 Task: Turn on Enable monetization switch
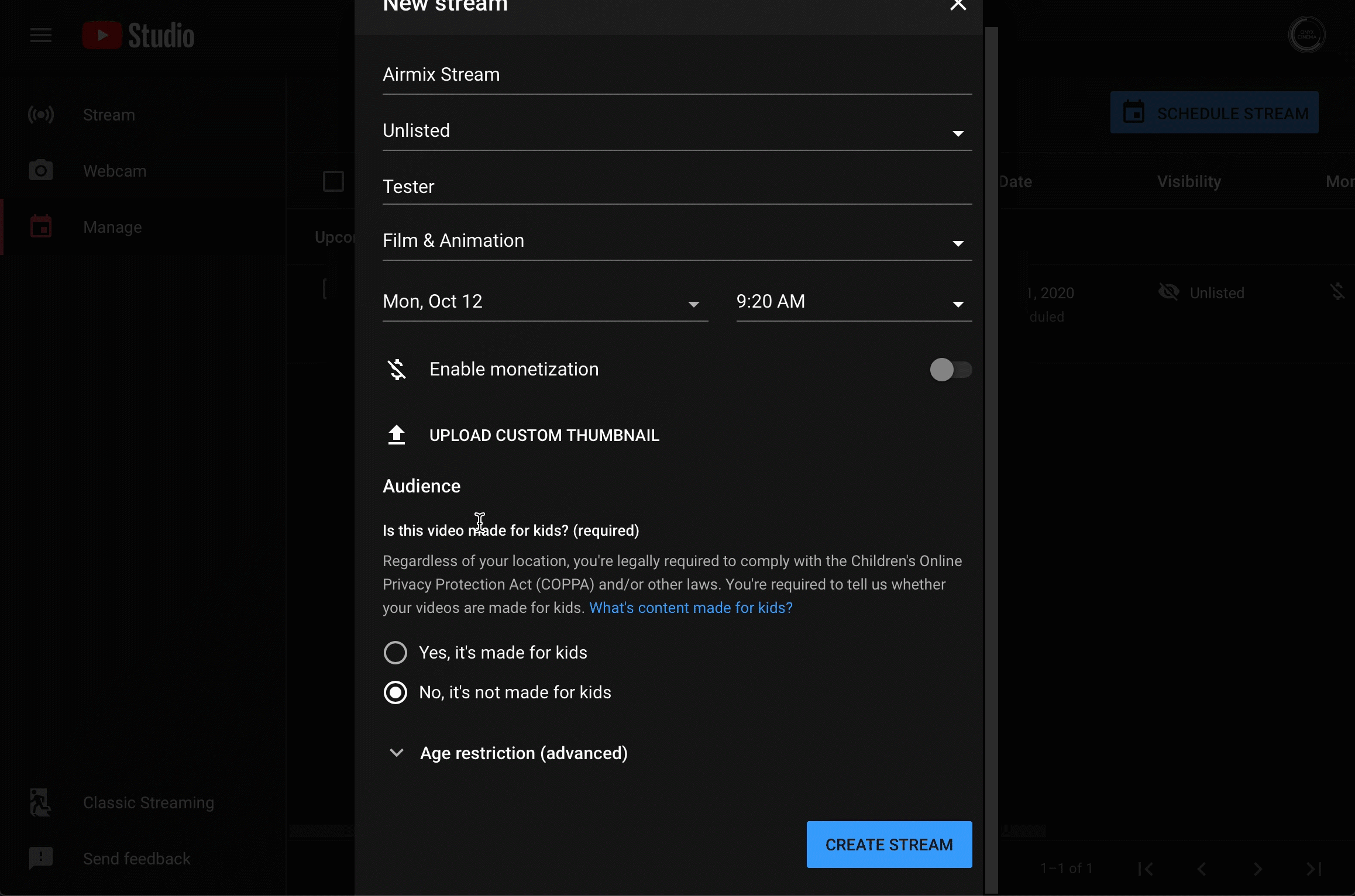[951, 370]
